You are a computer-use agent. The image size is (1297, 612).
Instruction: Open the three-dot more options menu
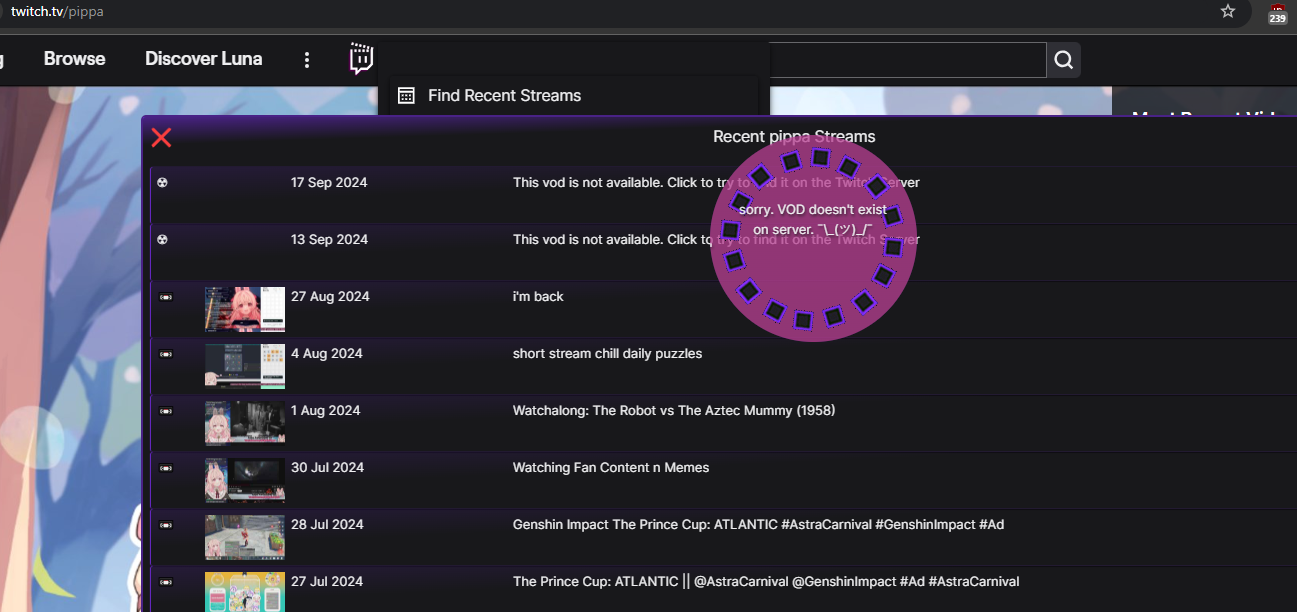point(307,60)
